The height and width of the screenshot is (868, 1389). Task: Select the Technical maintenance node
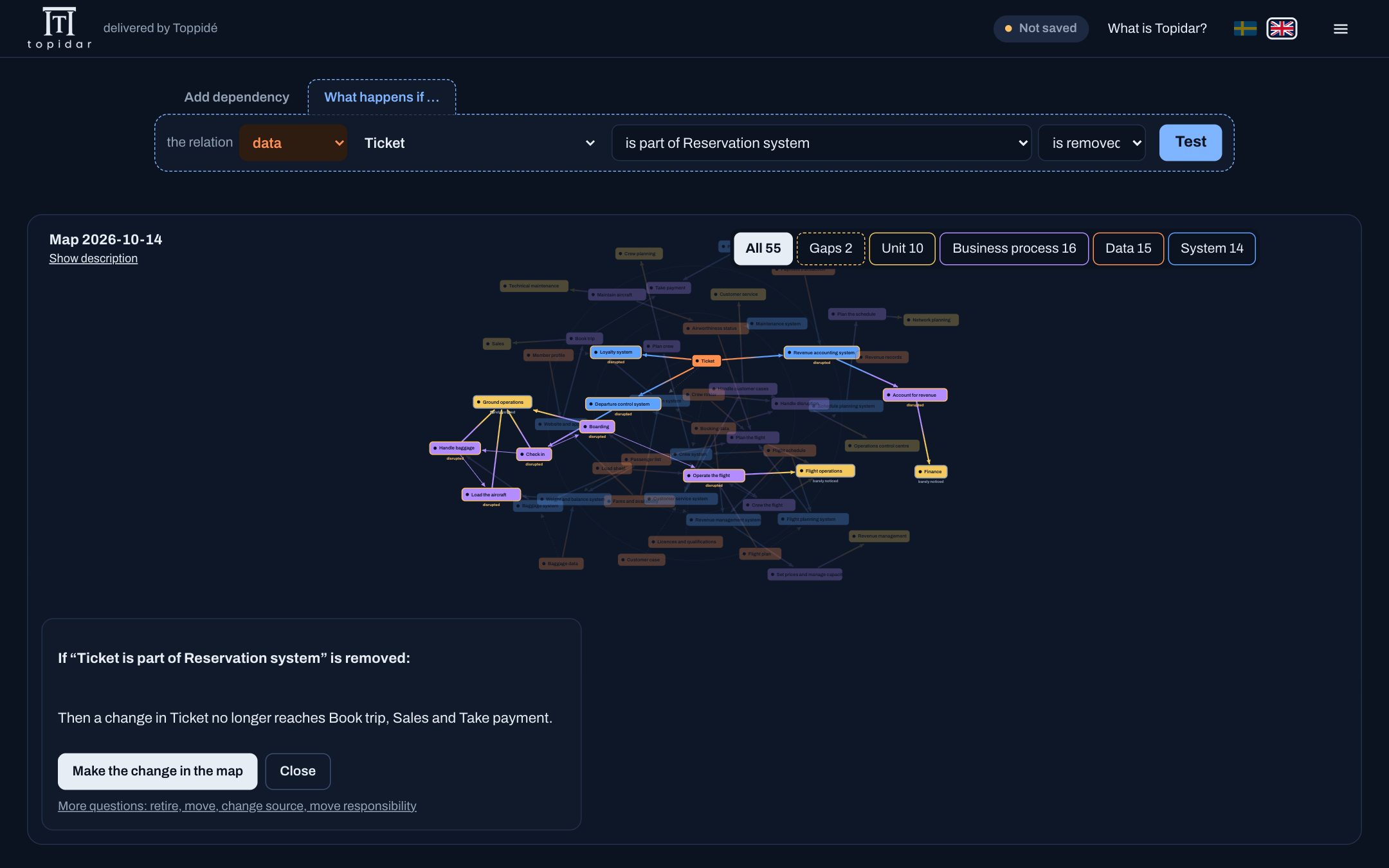[533, 285]
